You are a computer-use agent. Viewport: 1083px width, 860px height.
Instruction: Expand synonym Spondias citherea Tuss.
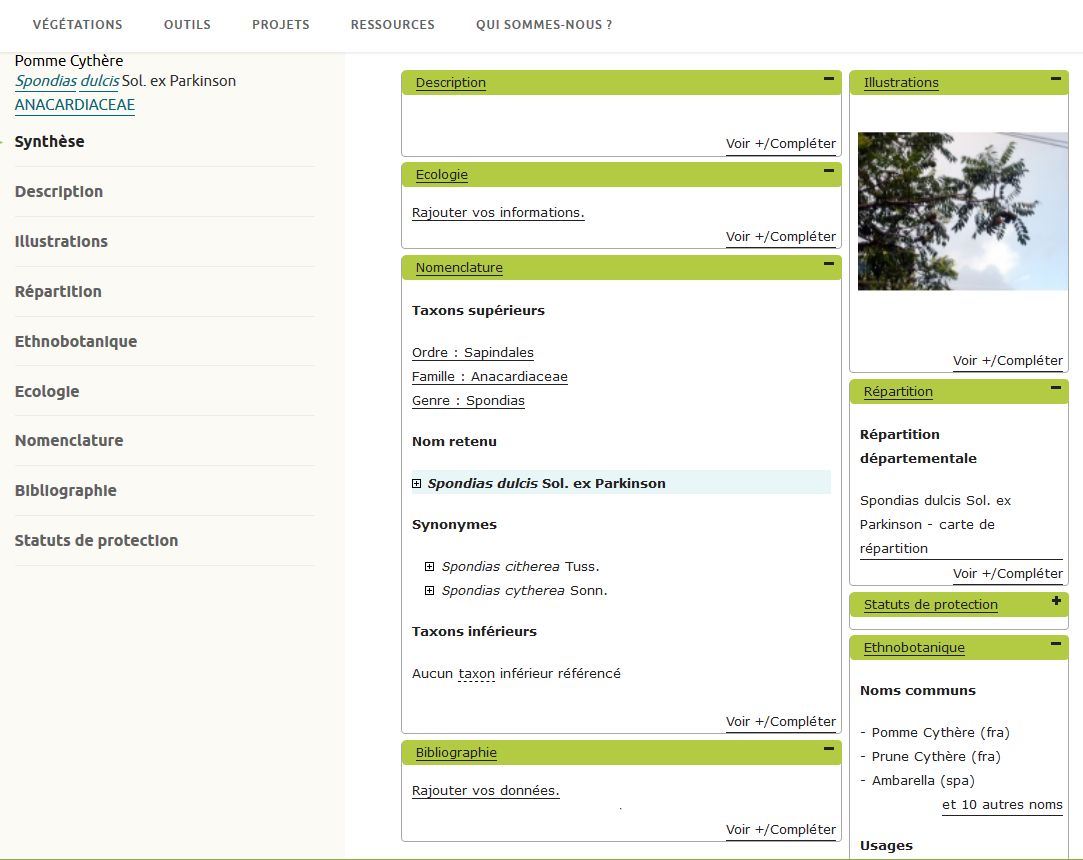tap(430, 566)
